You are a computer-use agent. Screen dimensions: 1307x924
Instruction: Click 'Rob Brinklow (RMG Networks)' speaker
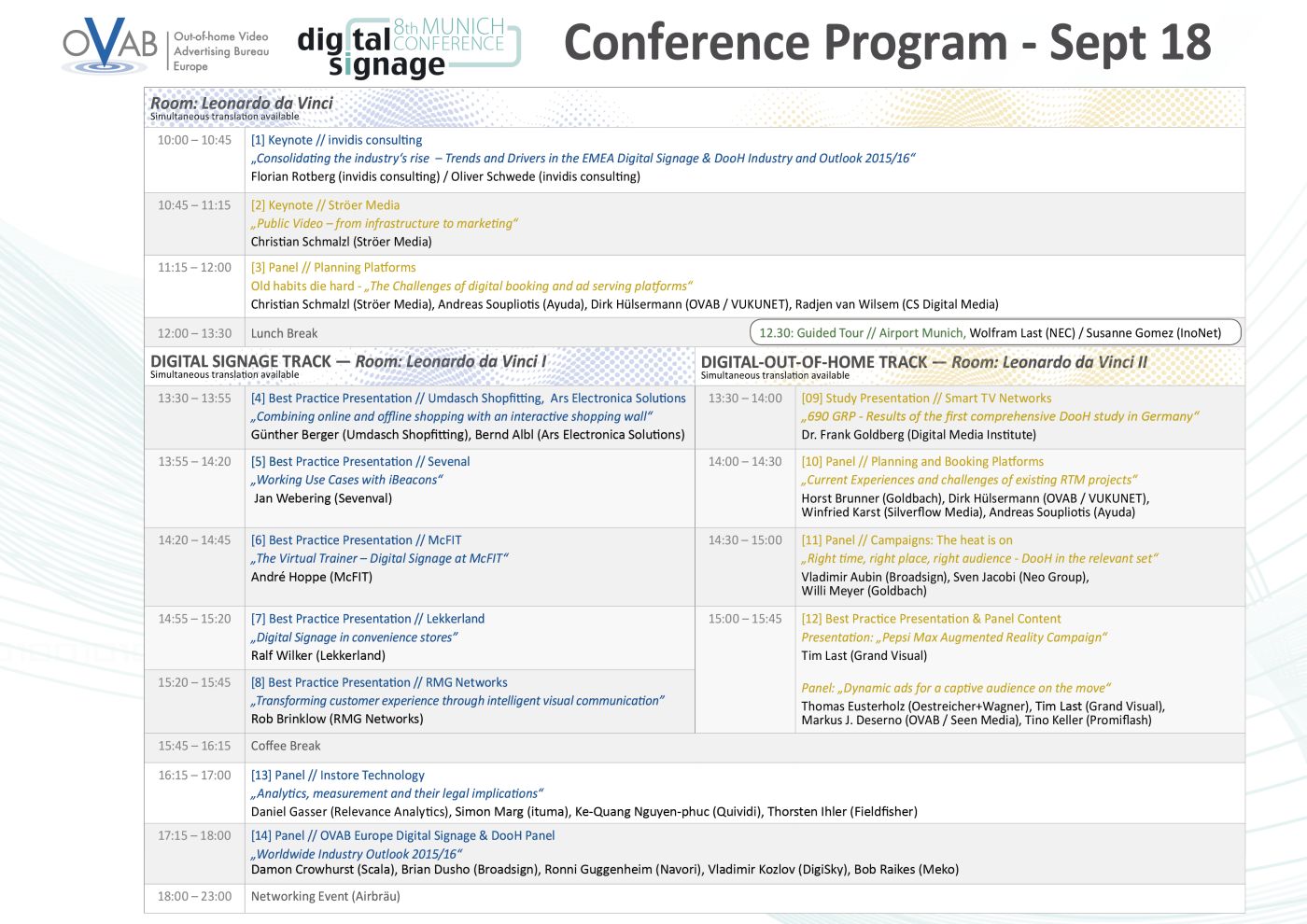click(x=337, y=719)
